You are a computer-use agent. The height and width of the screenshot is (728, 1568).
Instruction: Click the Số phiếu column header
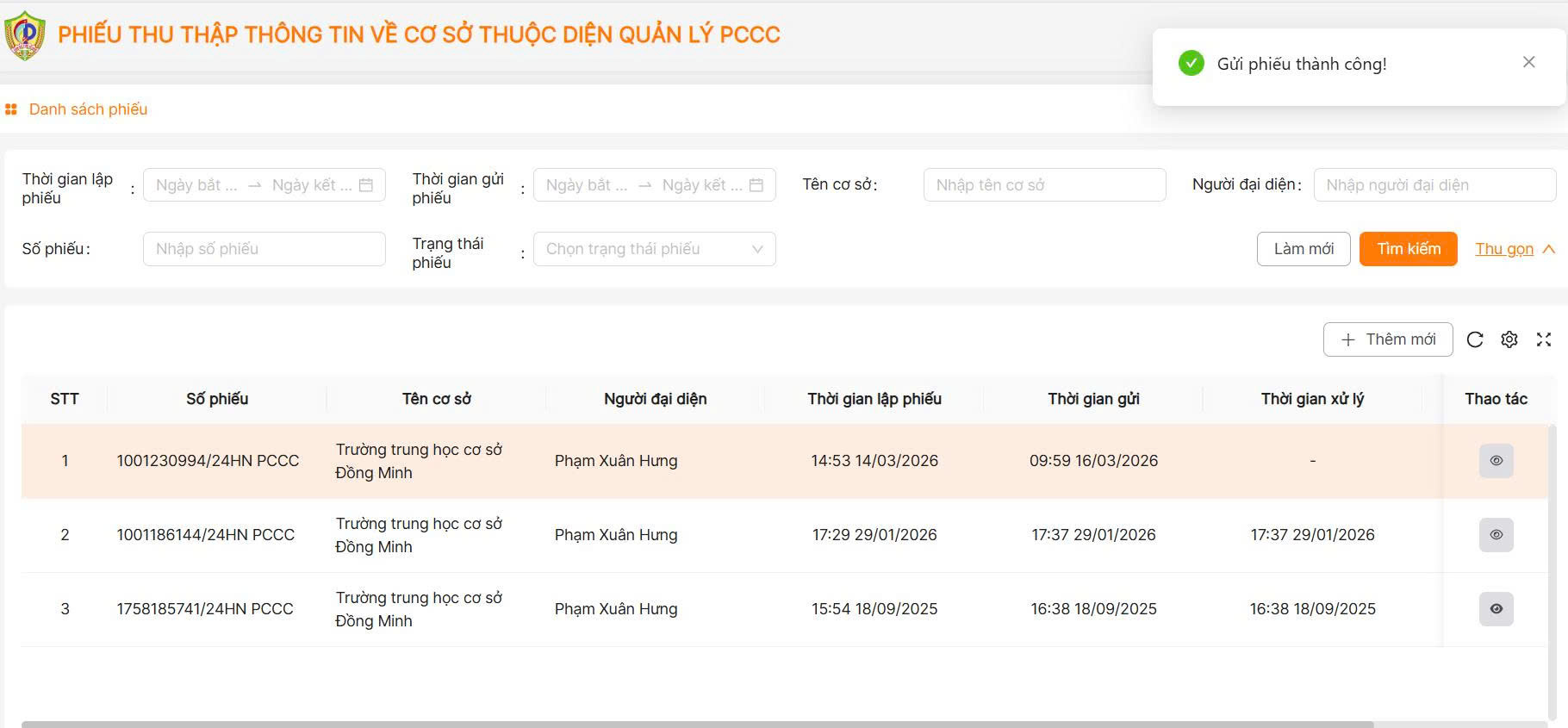[x=217, y=399]
